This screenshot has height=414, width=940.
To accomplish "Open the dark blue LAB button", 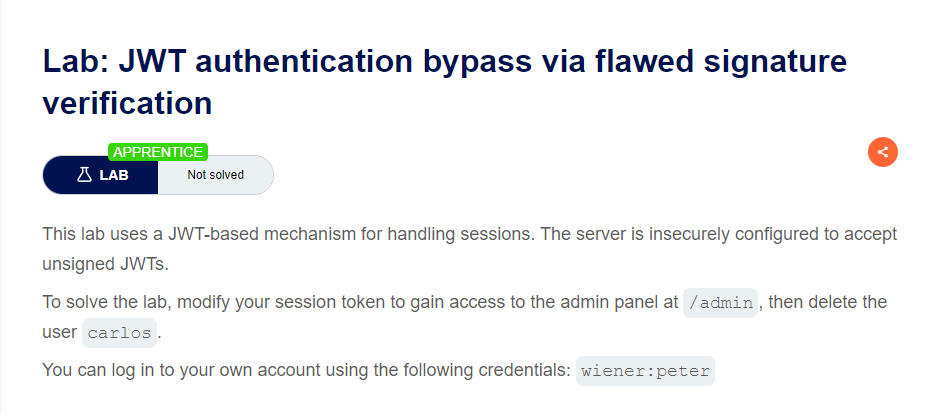I will coord(100,175).
